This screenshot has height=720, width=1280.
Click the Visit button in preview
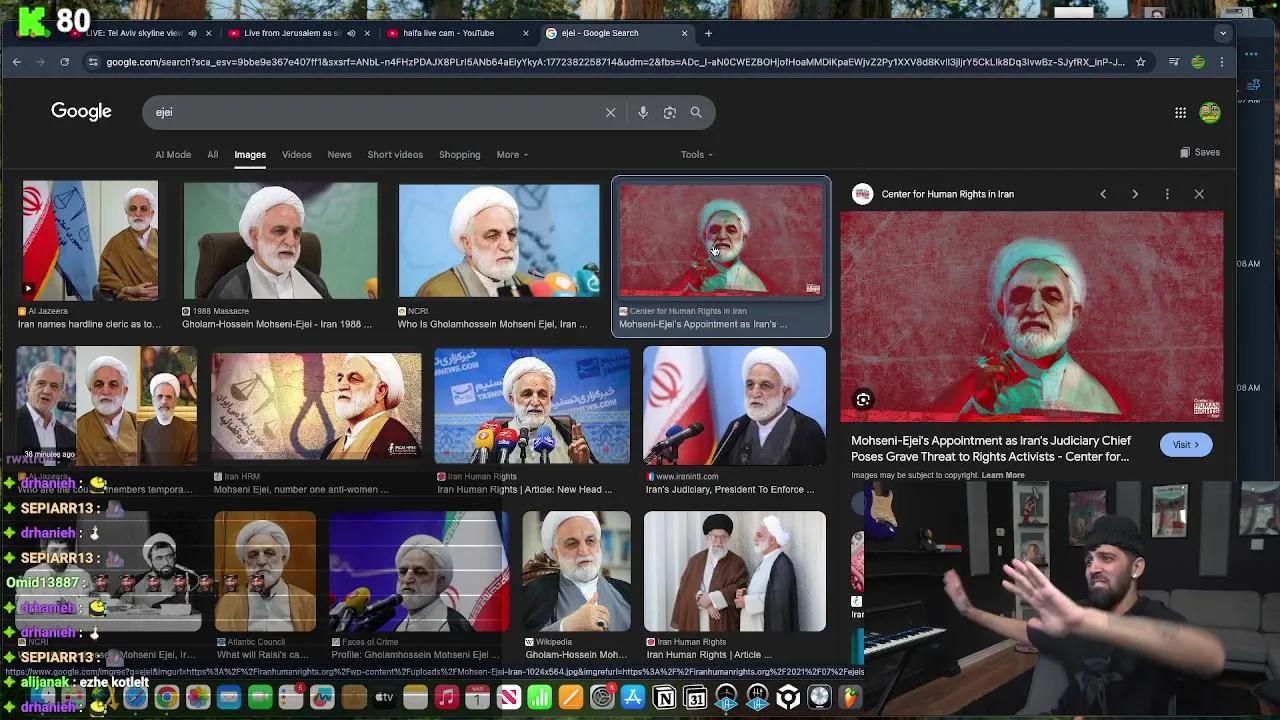(1186, 445)
